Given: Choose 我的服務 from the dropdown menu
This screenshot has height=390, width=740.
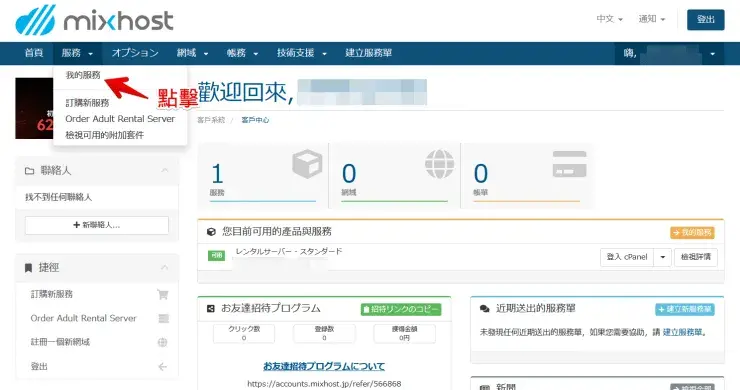Looking at the screenshot, I should coord(83,75).
